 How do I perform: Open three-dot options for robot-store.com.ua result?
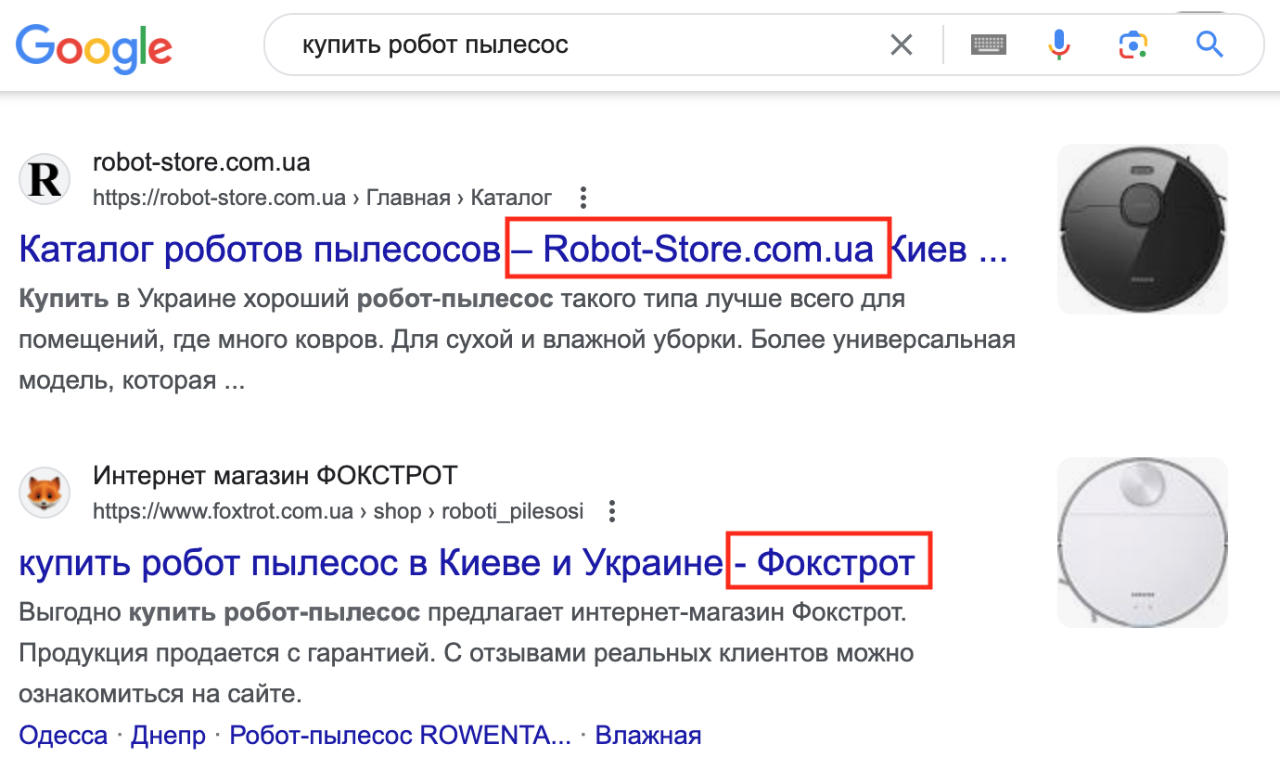583,198
